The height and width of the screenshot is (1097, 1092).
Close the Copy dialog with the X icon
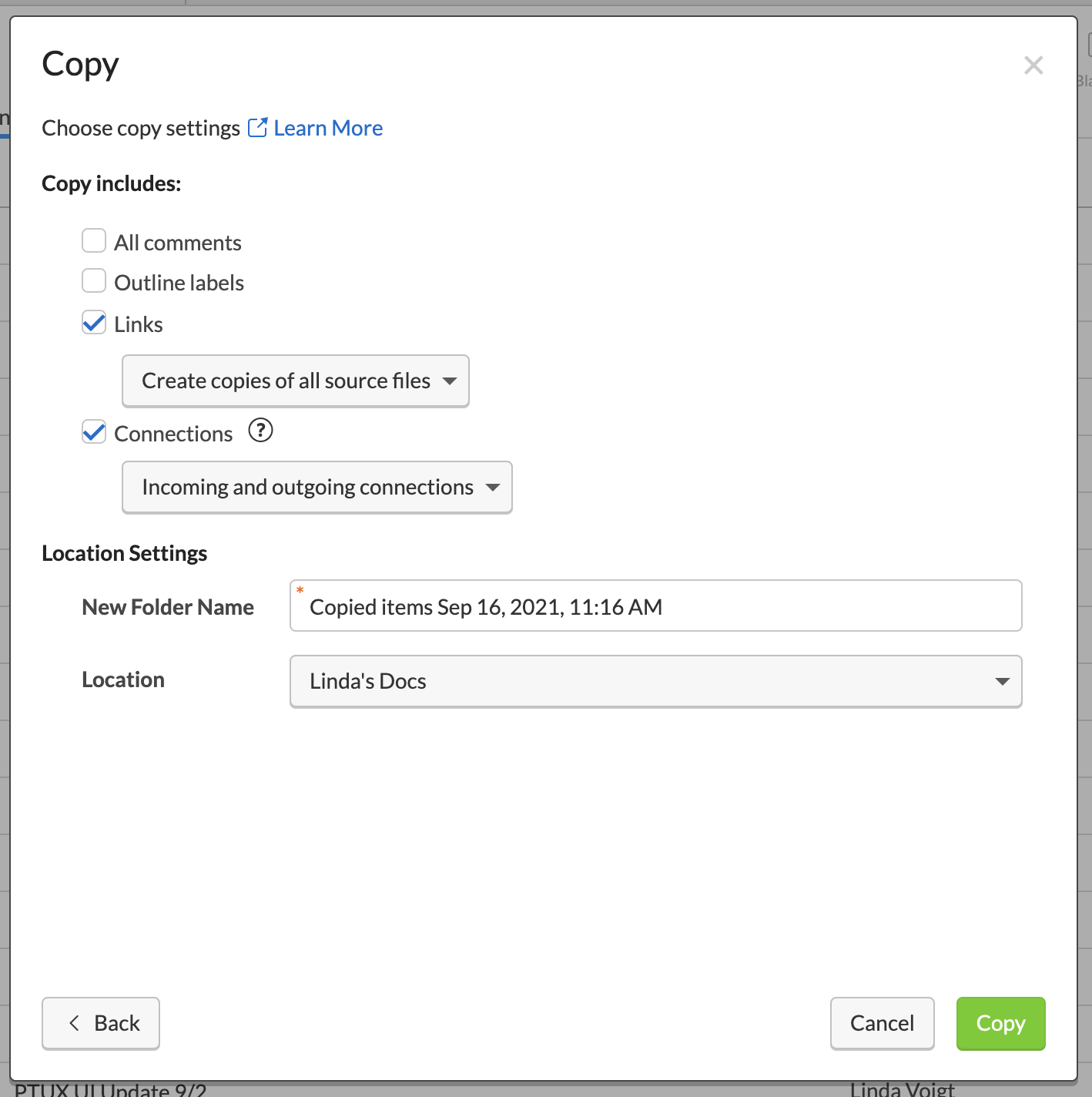pyautogui.click(x=1033, y=65)
